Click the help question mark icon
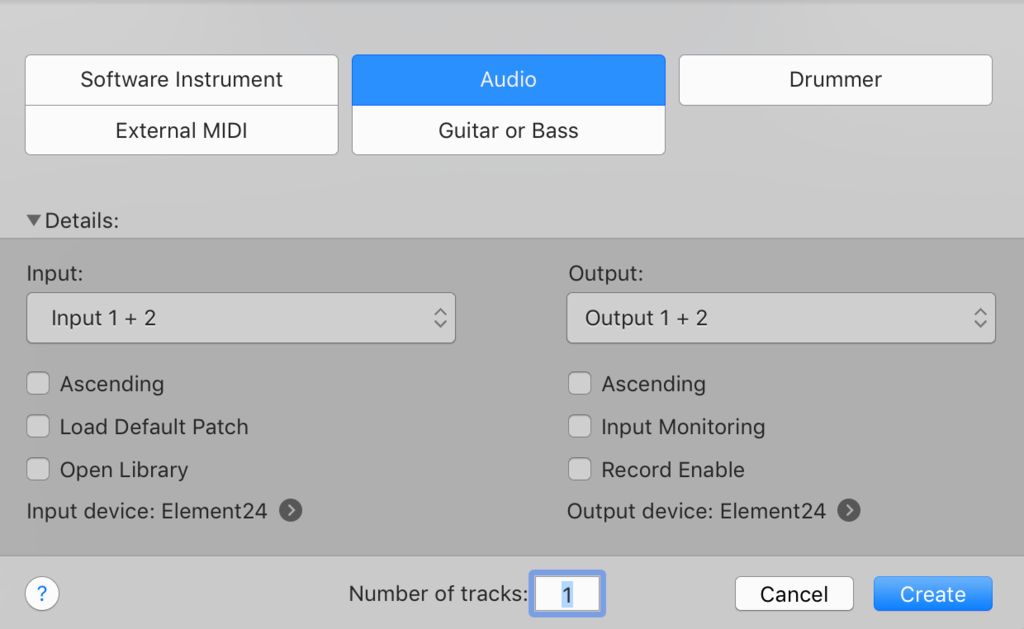The image size is (1024, 629). 42,594
